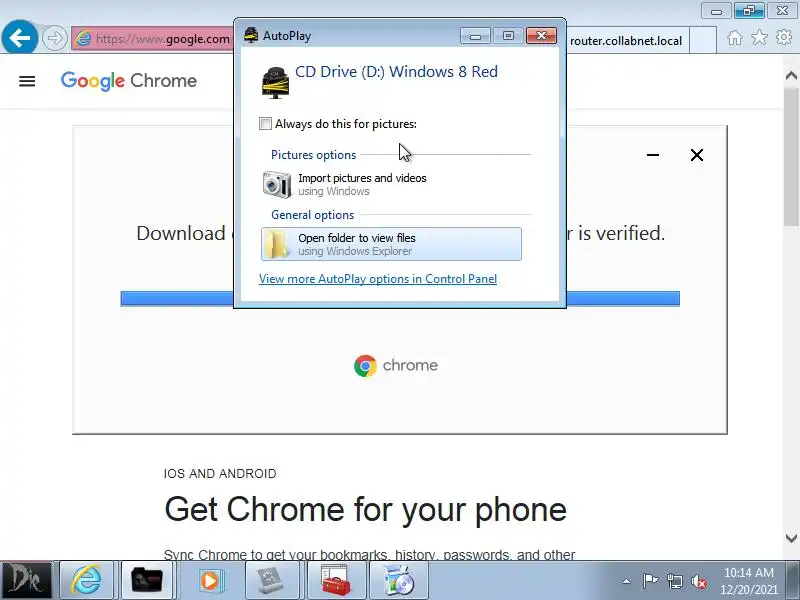Open the Action Center flag icon in the tray
Viewport: 800px width, 600px height.
tap(650, 581)
